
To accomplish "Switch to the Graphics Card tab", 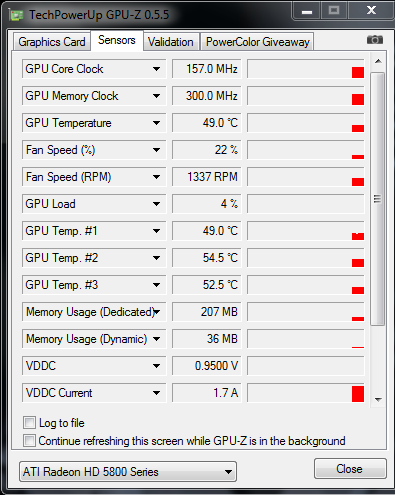I will (52, 42).
